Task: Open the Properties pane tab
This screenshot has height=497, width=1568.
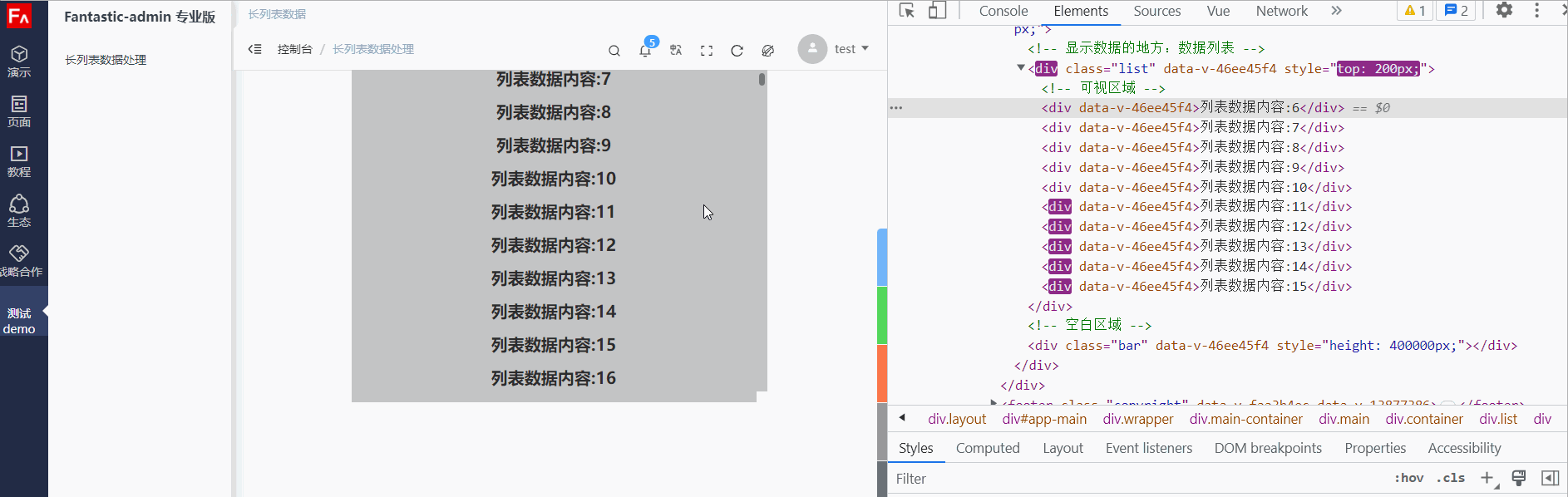Action: tap(1375, 448)
